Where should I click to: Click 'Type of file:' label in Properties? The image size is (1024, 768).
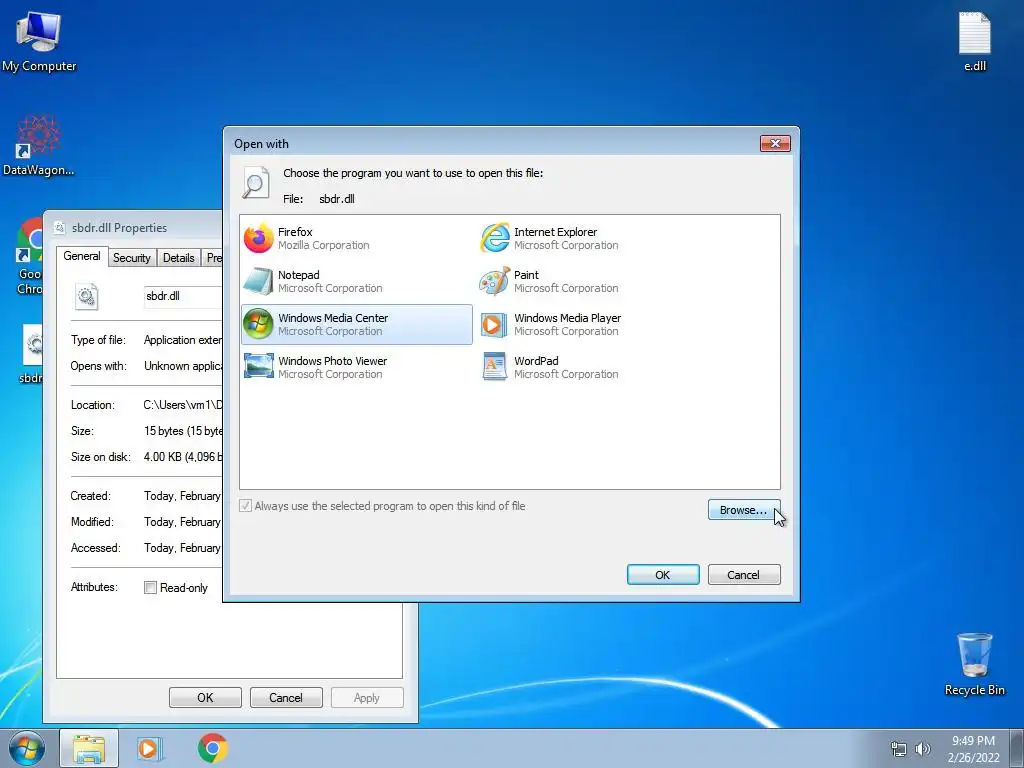[x=98, y=340]
